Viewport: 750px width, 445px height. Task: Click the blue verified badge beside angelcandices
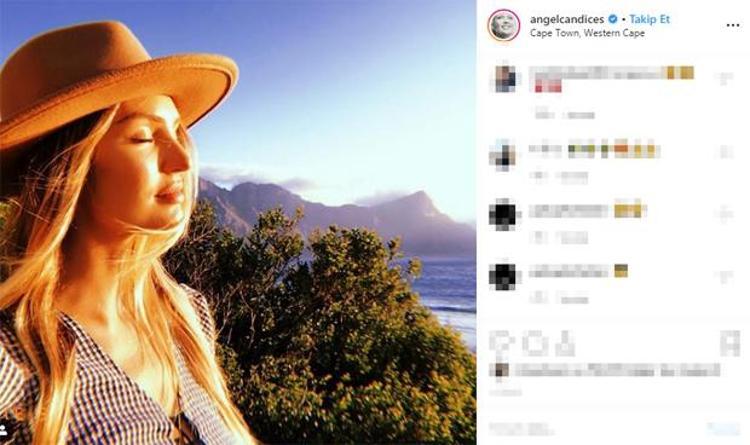[613, 19]
